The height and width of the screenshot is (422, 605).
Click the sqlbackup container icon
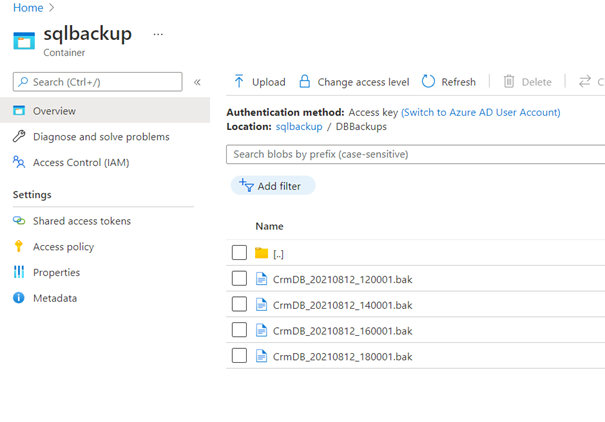pos(24,41)
